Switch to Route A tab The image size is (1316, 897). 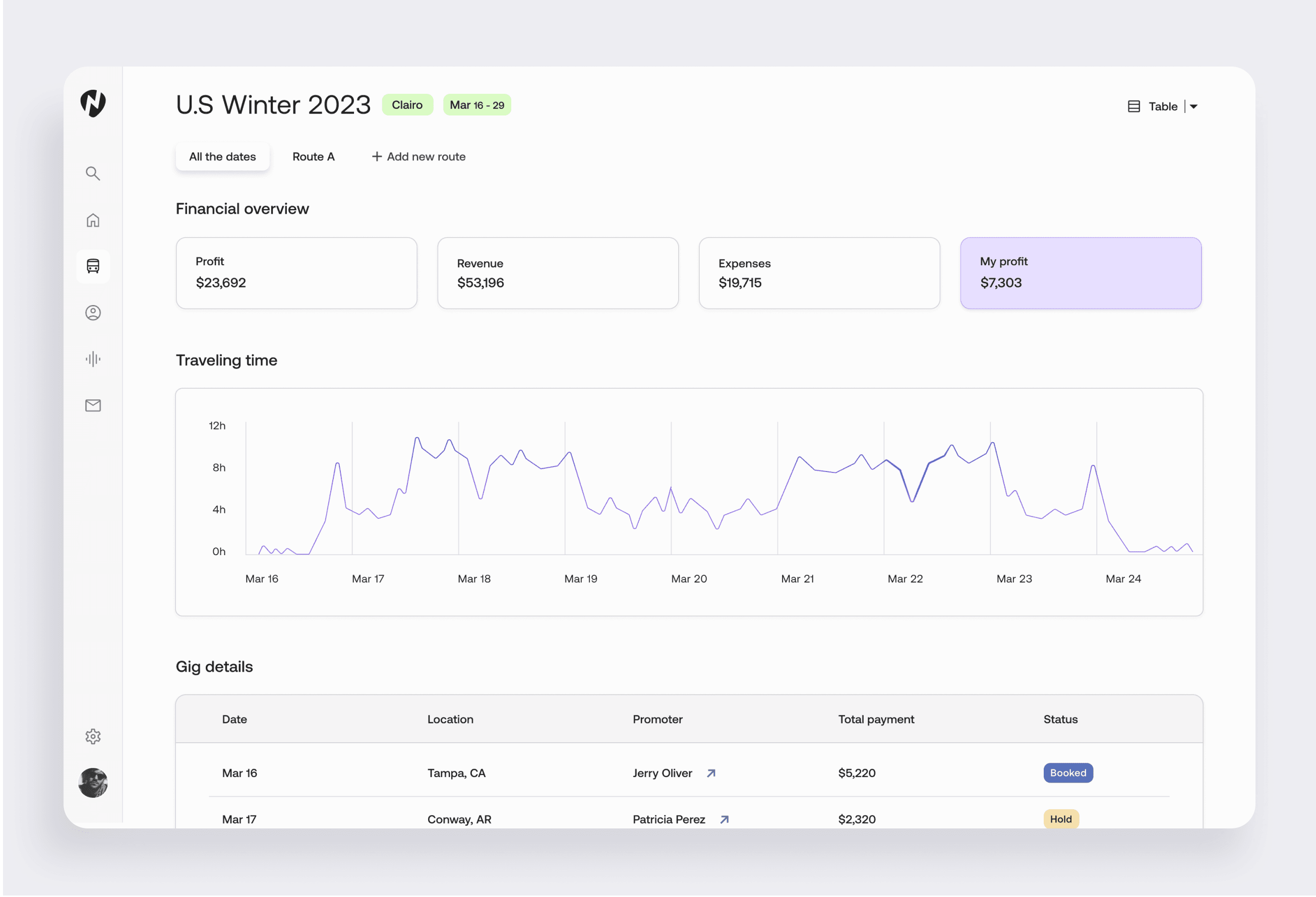[x=313, y=157]
